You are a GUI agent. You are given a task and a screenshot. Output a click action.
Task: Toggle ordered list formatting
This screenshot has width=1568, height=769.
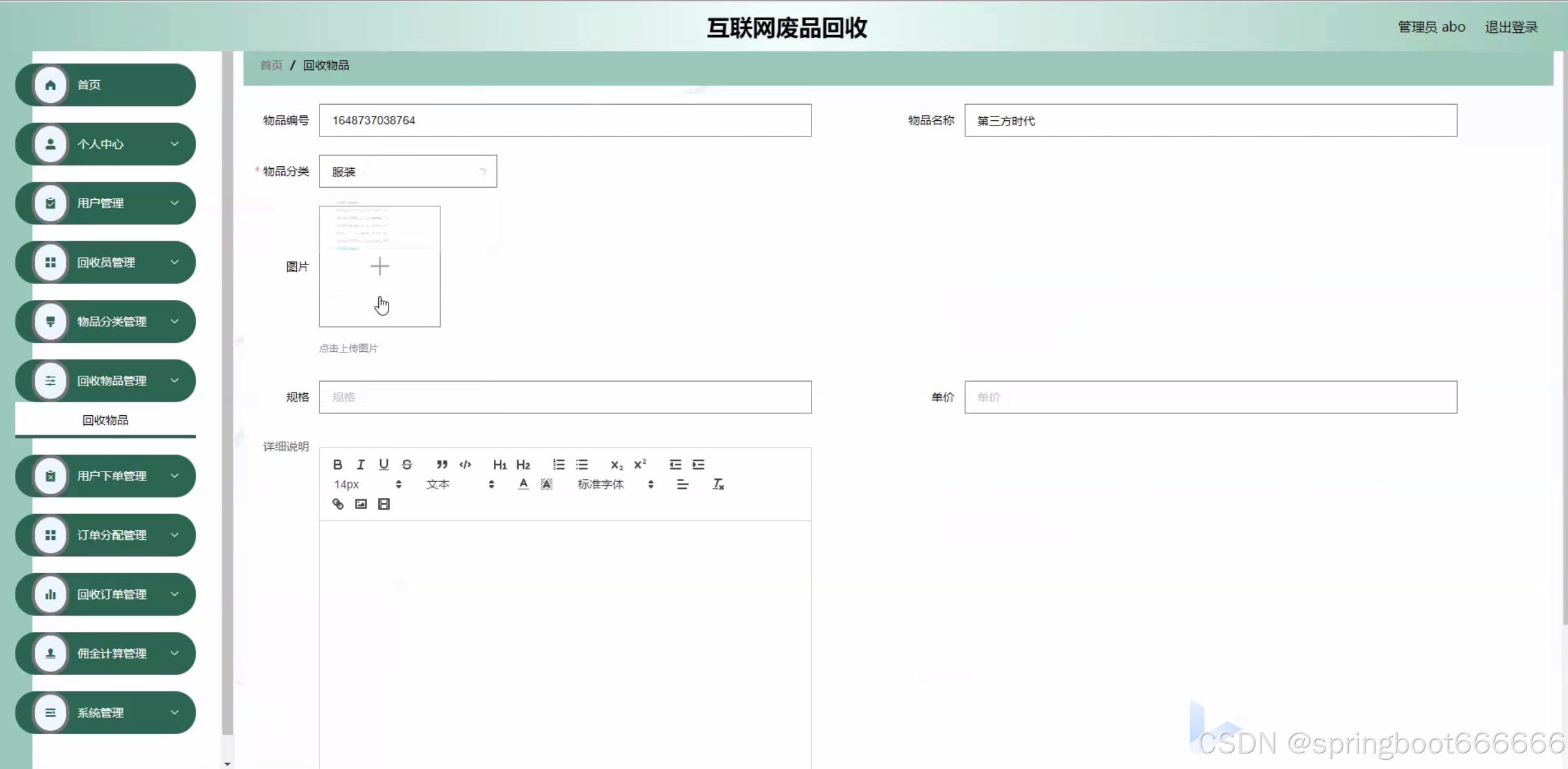(559, 464)
